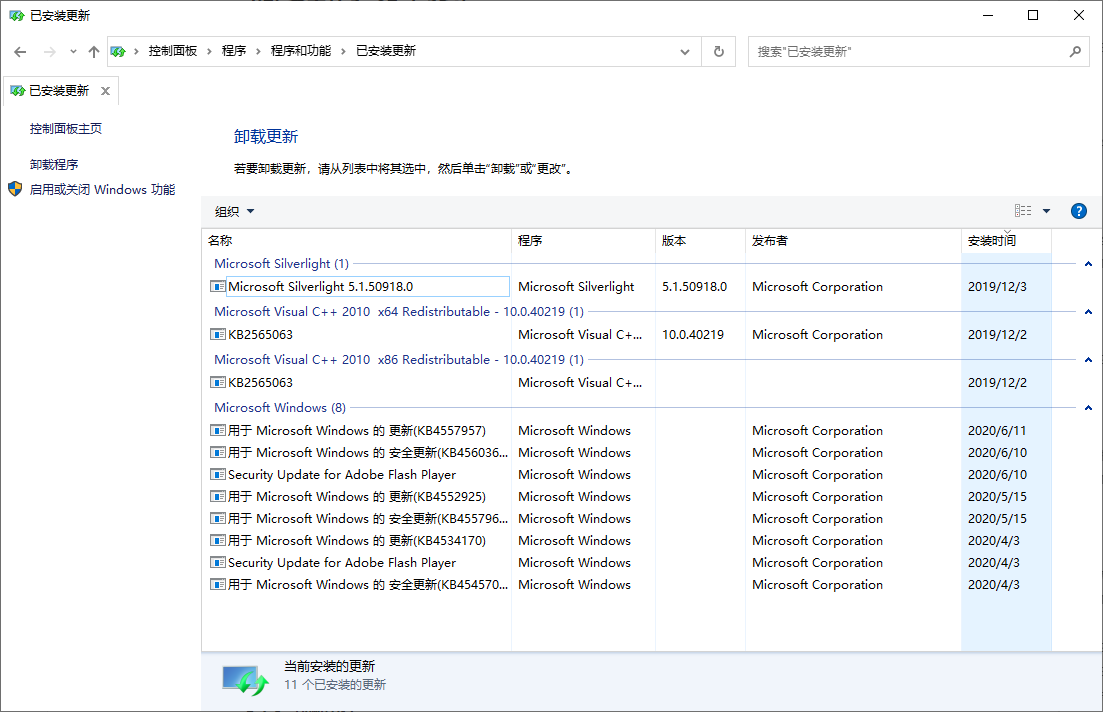Open 卸载程序 link

[53, 165]
